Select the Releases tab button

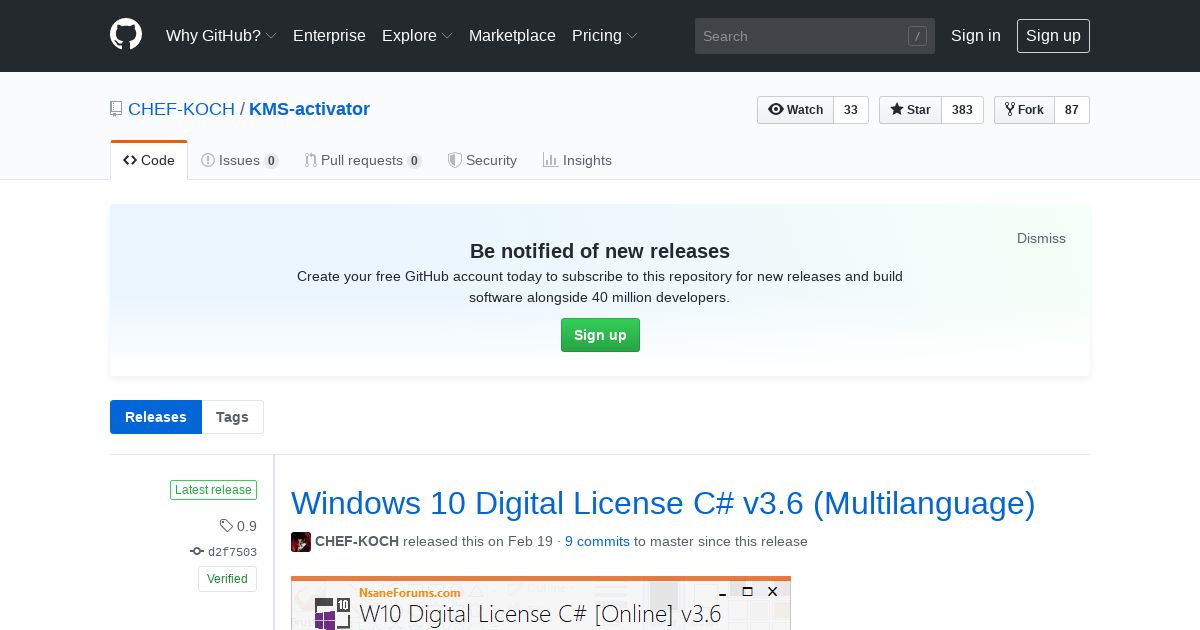pyautogui.click(x=156, y=417)
